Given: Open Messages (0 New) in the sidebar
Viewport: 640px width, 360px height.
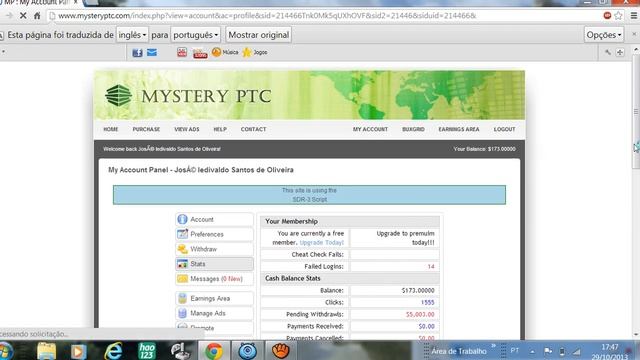Looking at the screenshot, I should click(x=214, y=279).
